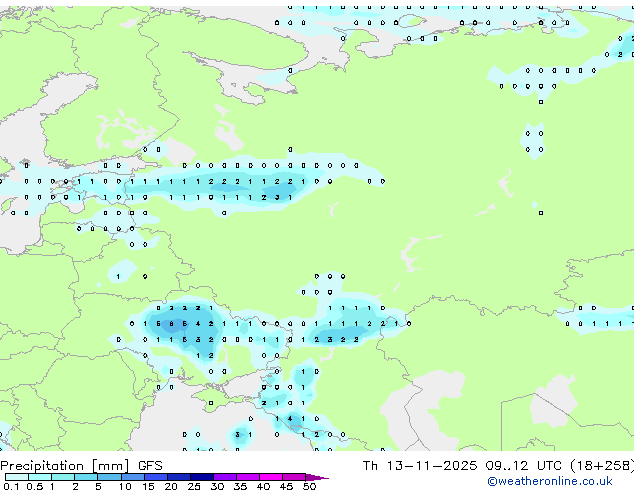
Task: Click the 45–50 mm legend color swatch
Action: (x=294, y=477)
